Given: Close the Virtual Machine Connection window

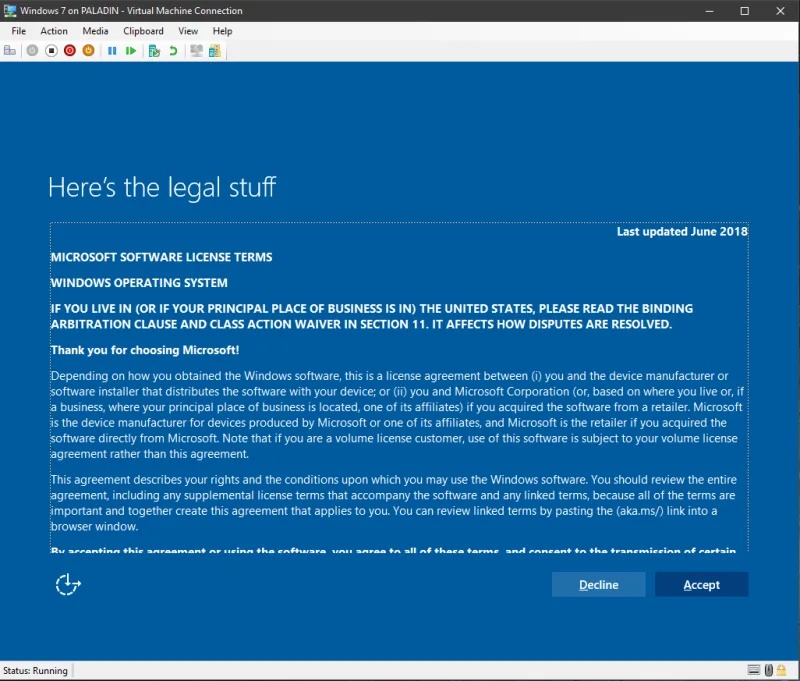Looking at the screenshot, I should (x=781, y=11).
